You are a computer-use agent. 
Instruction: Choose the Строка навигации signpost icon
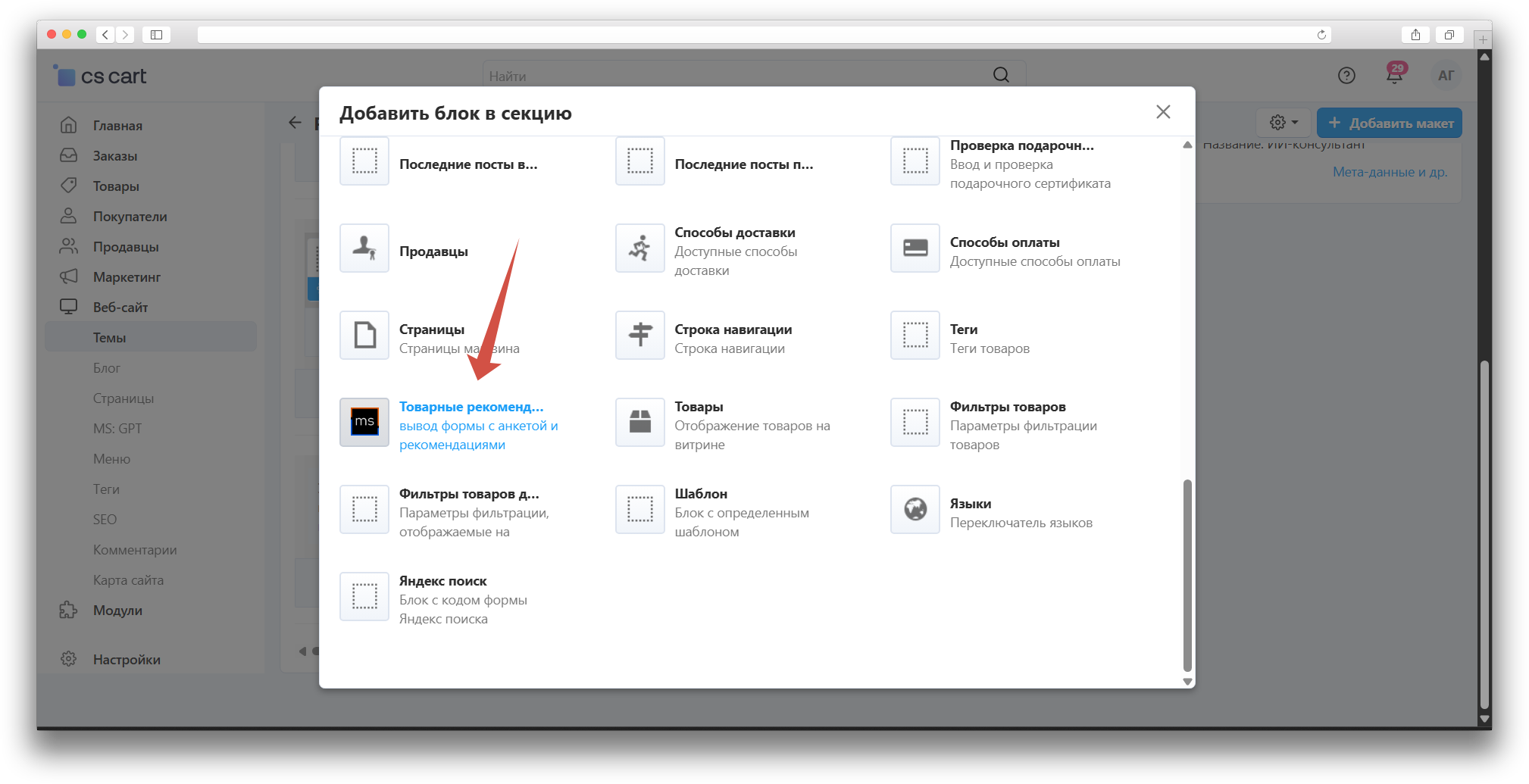[639, 335]
